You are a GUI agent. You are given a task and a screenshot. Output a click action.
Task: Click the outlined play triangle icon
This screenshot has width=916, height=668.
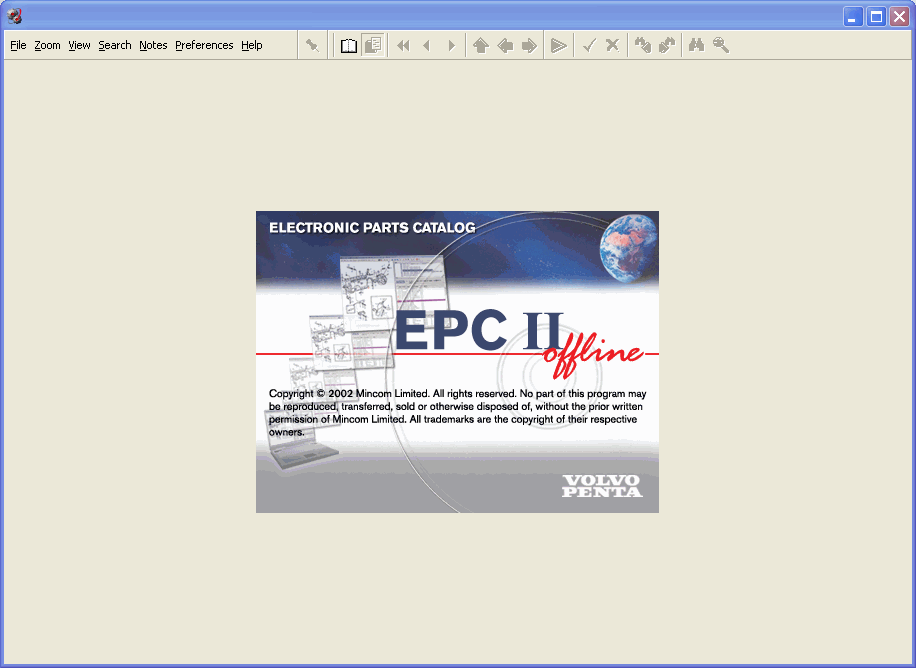pyautogui.click(x=558, y=45)
